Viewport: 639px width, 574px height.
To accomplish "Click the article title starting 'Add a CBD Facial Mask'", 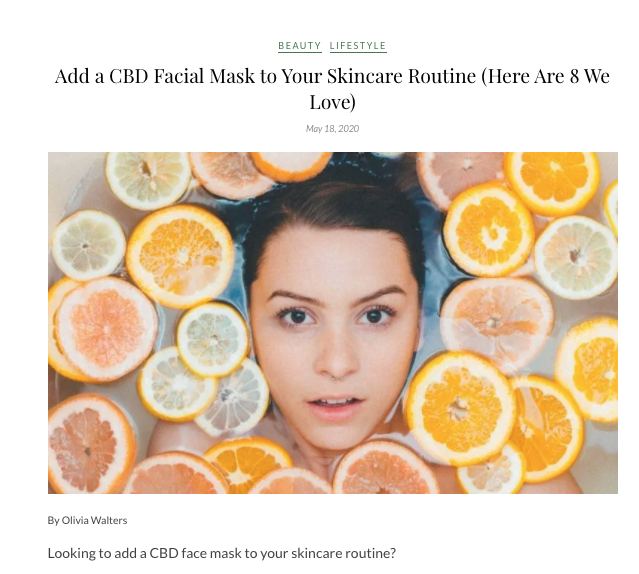I will pyautogui.click(x=332, y=88).
